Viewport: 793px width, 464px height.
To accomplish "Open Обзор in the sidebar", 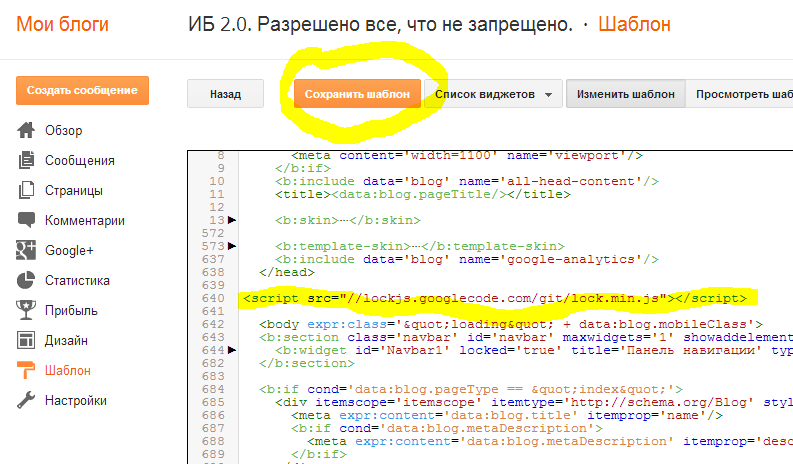I will [64, 131].
